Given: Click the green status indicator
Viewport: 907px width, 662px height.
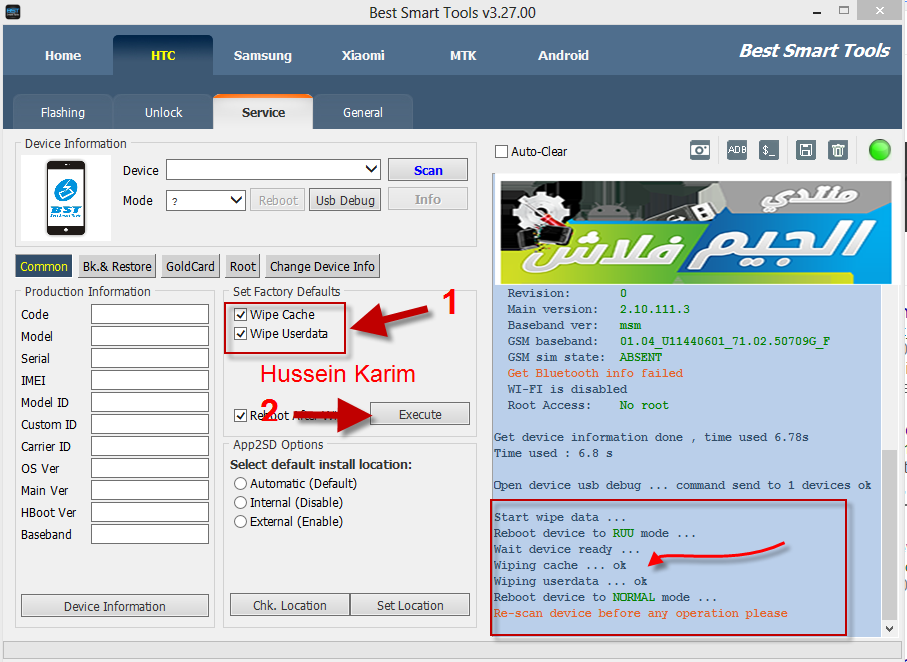Looking at the screenshot, I should pyautogui.click(x=879, y=150).
